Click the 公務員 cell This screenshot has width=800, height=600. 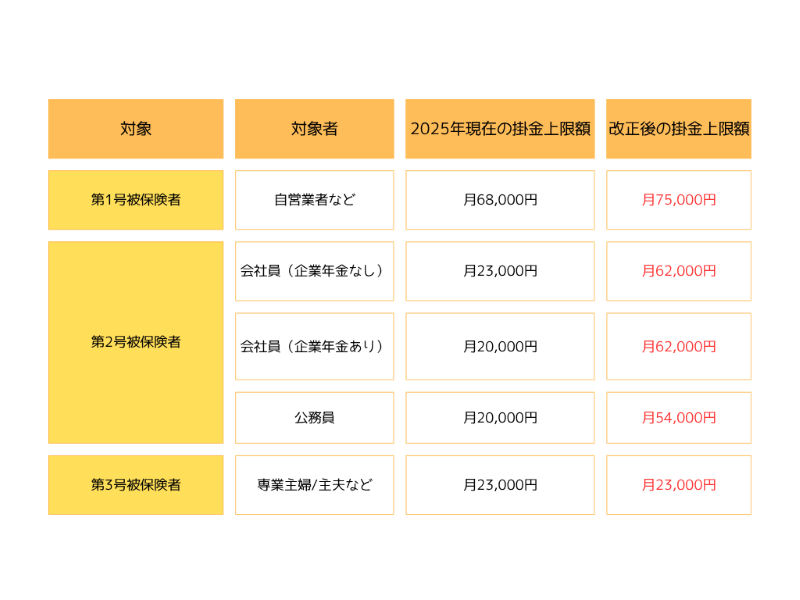(x=314, y=418)
